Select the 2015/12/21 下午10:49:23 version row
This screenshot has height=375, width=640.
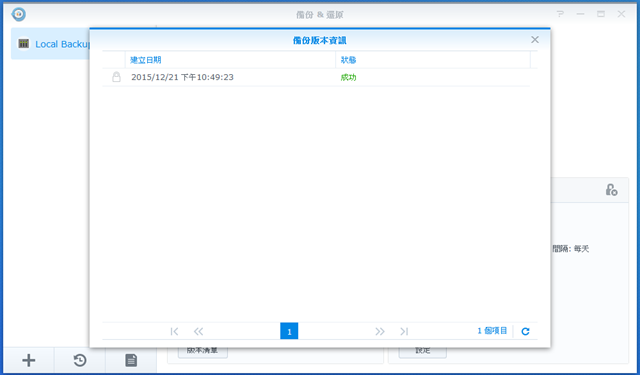tap(316, 77)
